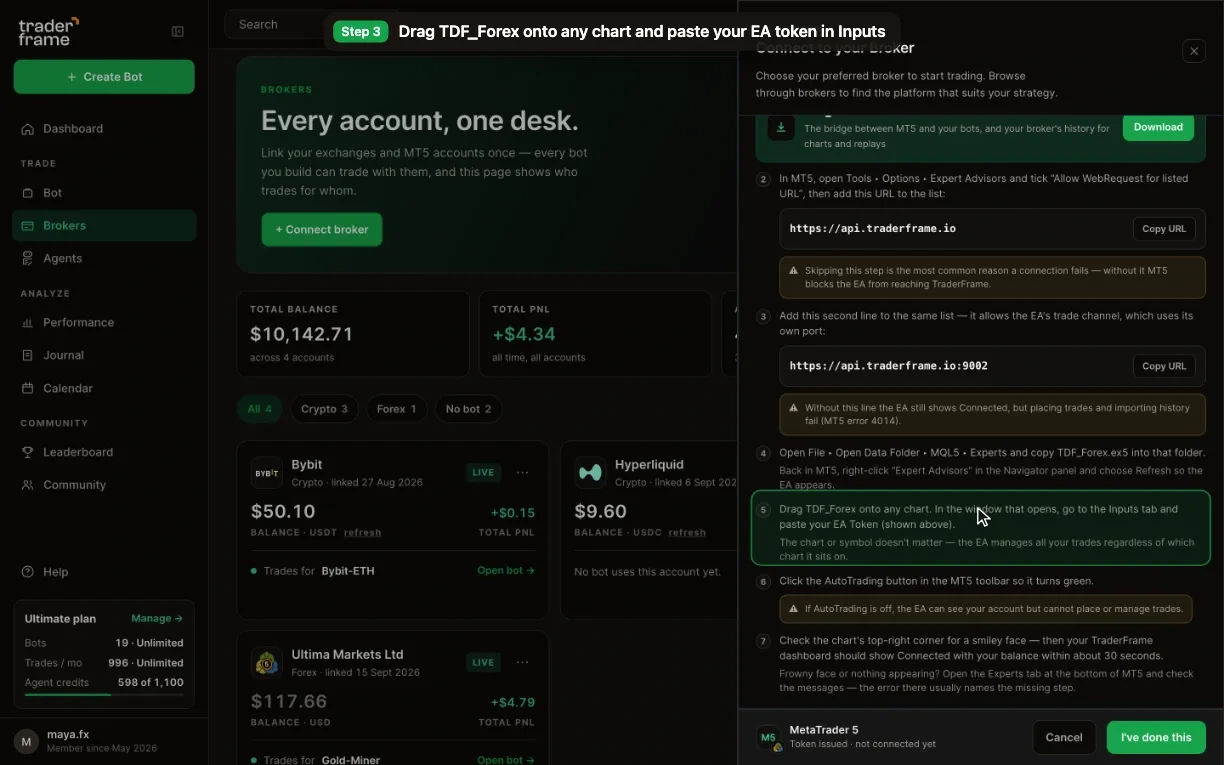
Task: Click the Leaderboard trophy icon
Action: (28, 452)
